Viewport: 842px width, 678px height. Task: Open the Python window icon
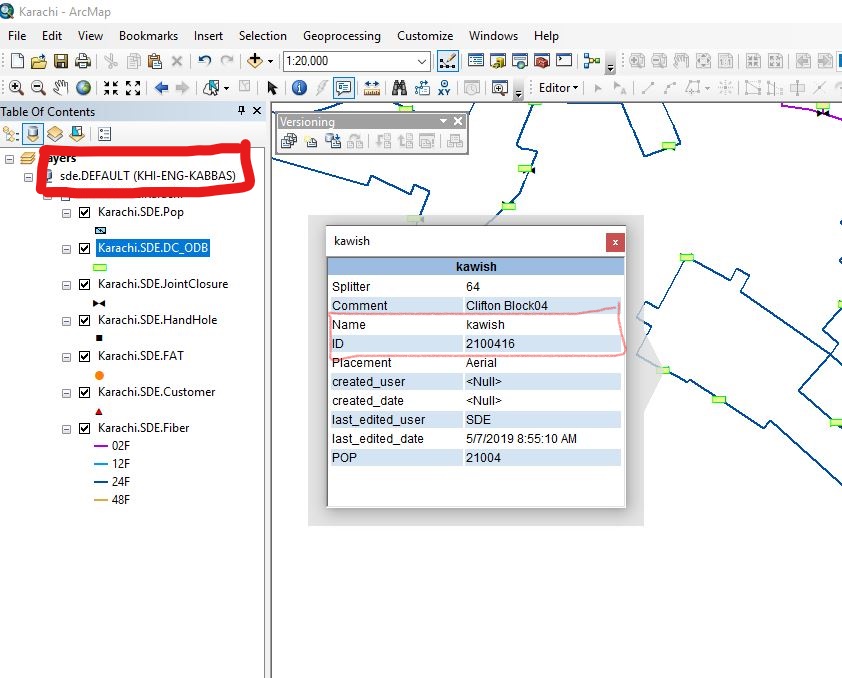point(564,61)
